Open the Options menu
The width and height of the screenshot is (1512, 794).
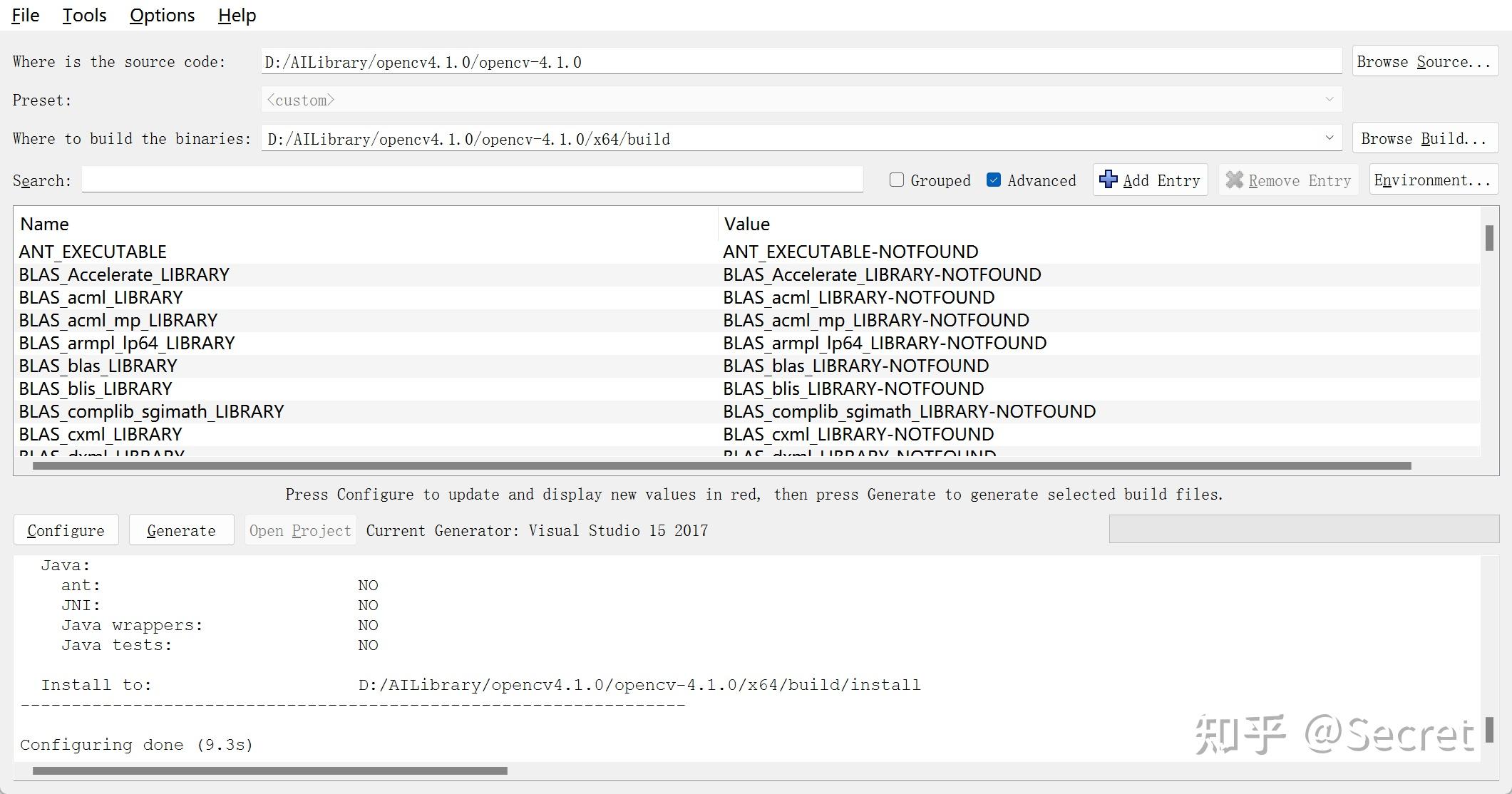[x=162, y=15]
